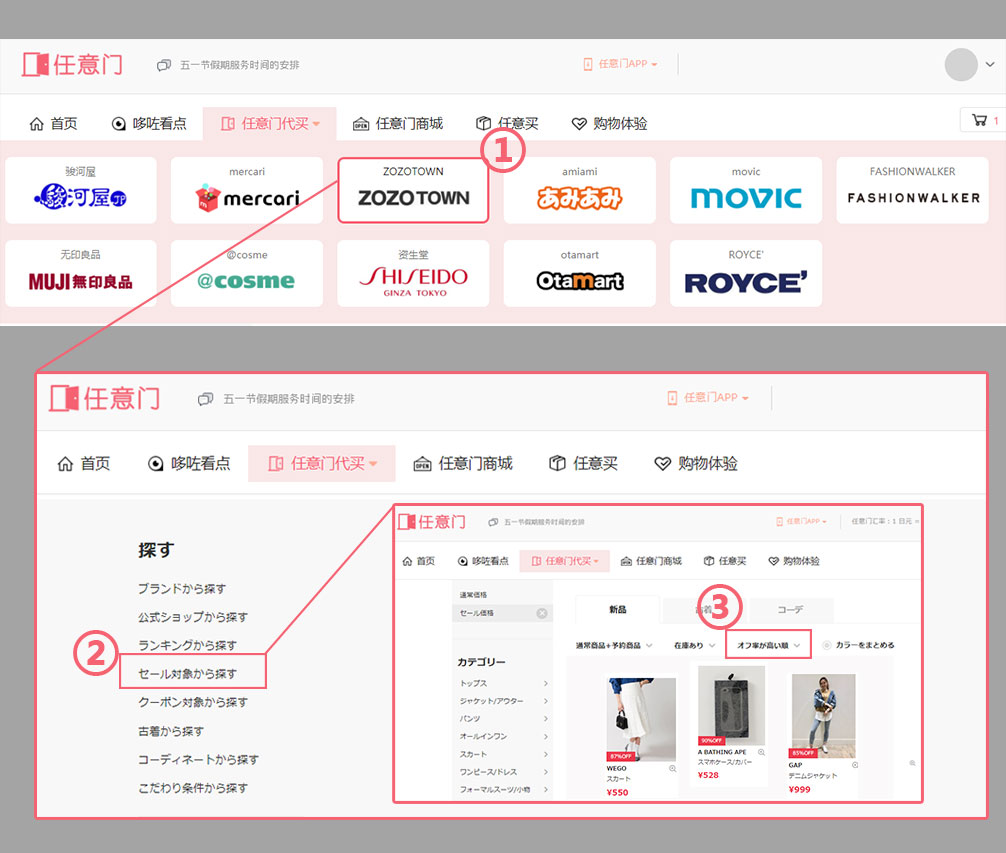Expand 任意门代买 in the middle screenshot
This screenshot has width=1006, height=853.
pos(322,464)
